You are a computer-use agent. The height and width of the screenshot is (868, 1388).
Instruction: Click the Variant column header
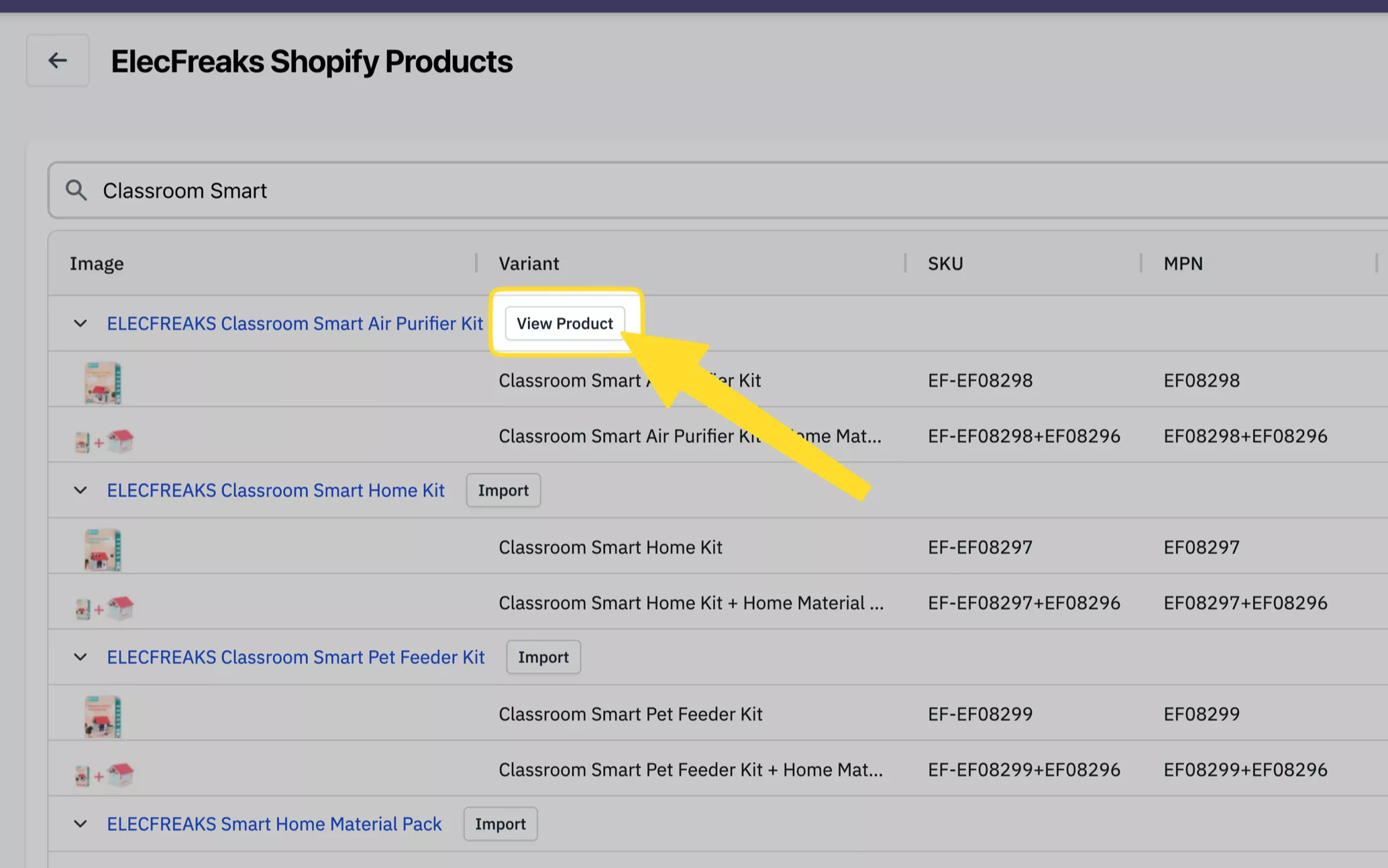[529, 264]
